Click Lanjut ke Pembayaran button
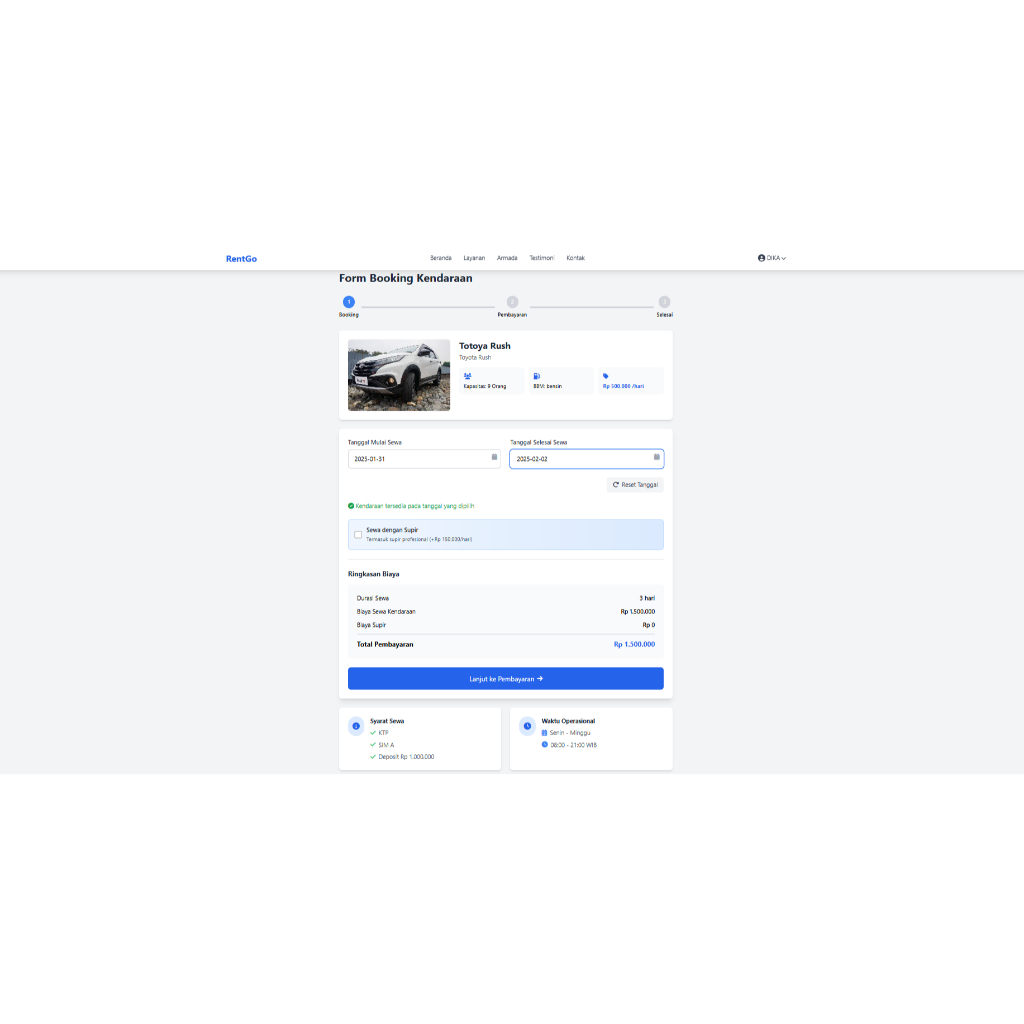Image resolution: width=1024 pixels, height=1024 pixels. click(x=505, y=678)
